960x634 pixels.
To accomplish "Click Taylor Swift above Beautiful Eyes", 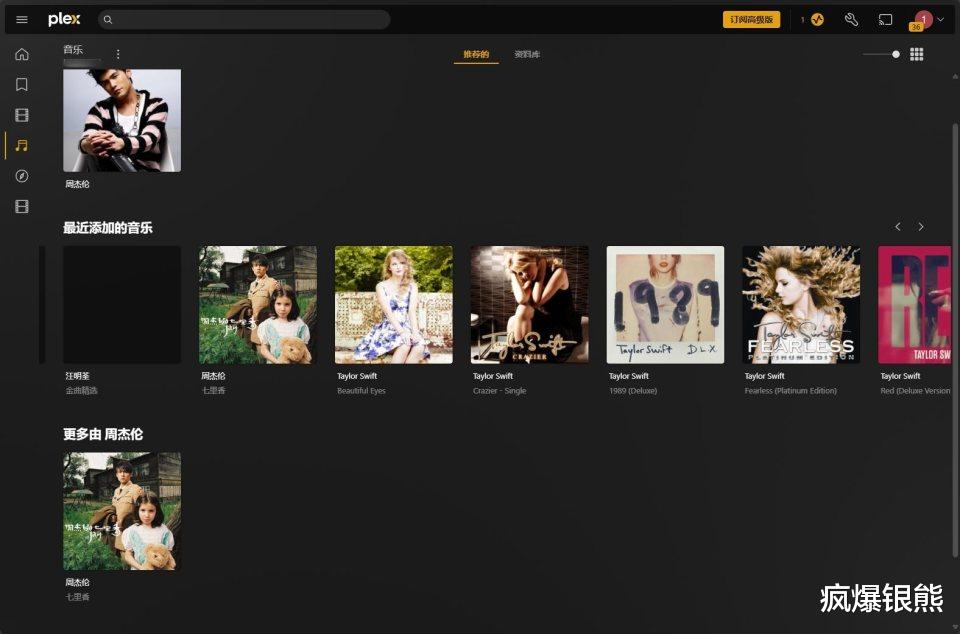I will click(357, 376).
